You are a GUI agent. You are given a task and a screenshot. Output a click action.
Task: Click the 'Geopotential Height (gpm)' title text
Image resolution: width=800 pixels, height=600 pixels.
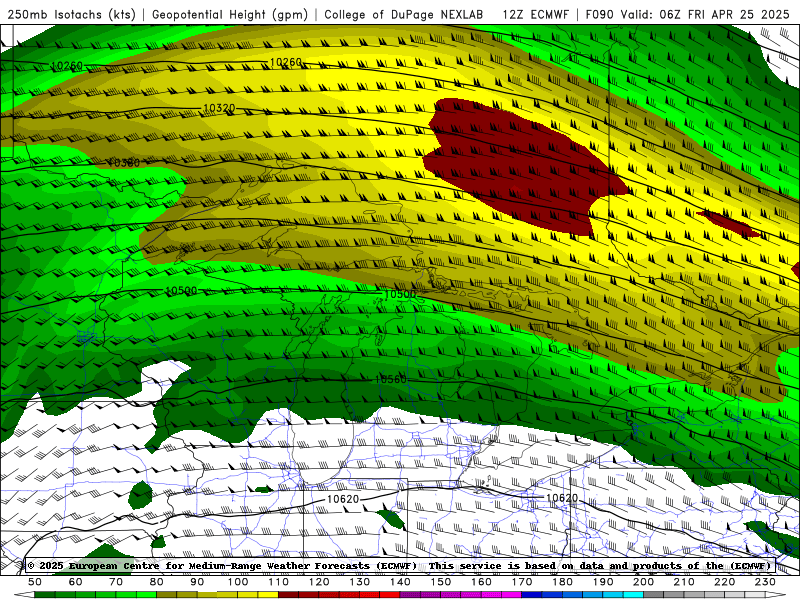tap(230, 15)
